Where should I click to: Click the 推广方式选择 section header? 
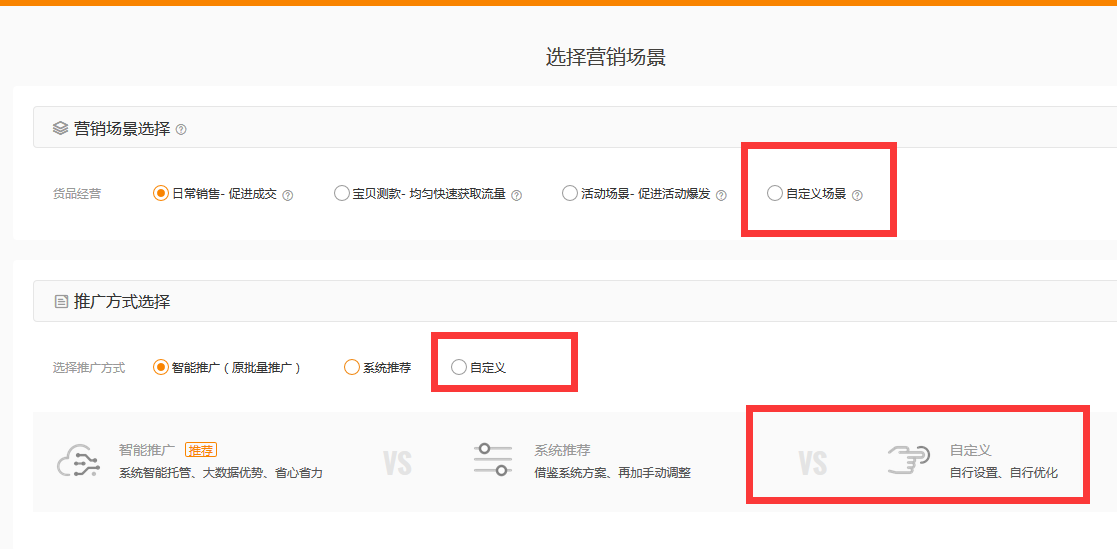(575, 301)
